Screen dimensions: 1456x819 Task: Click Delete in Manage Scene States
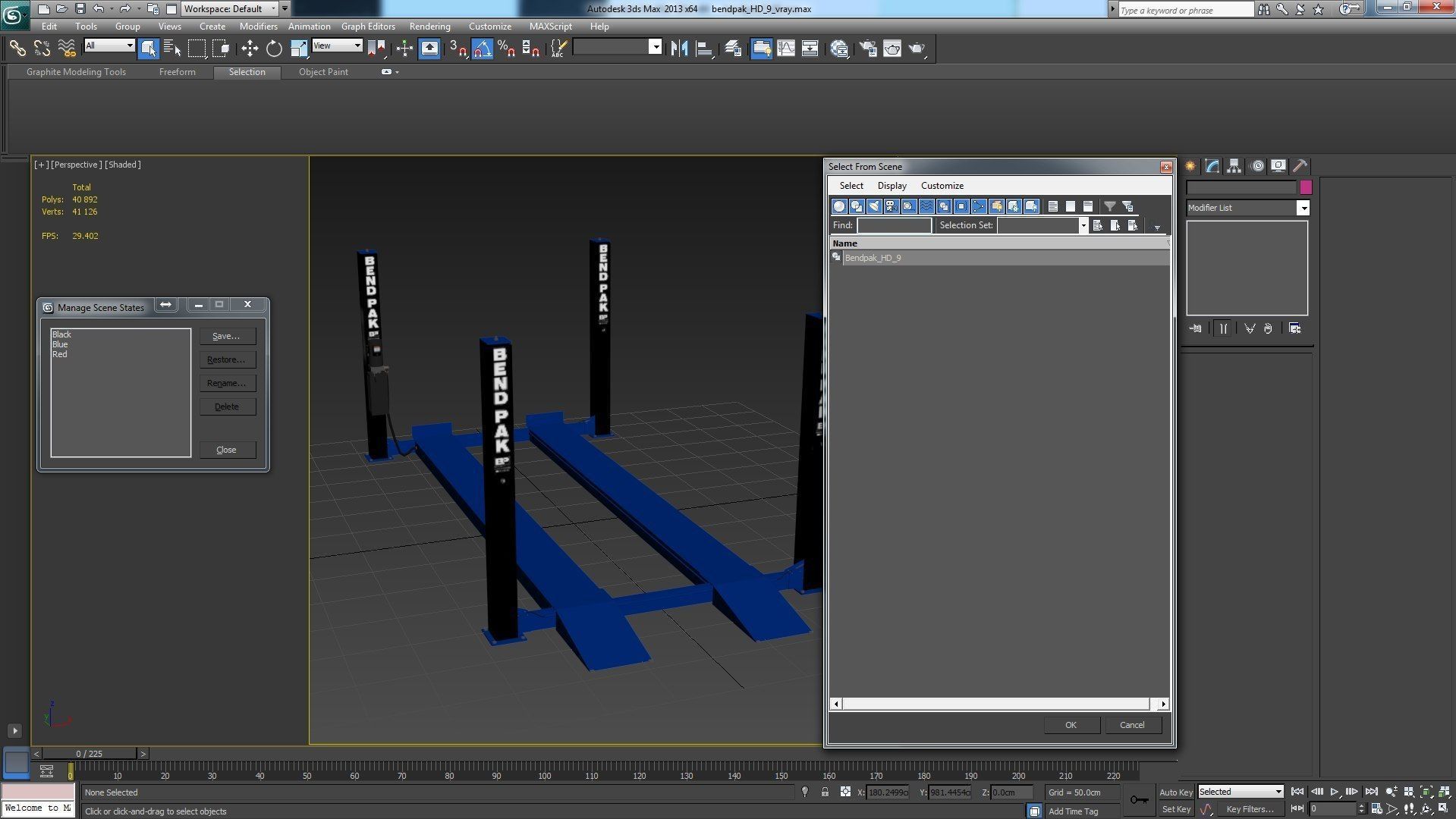[x=227, y=406]
